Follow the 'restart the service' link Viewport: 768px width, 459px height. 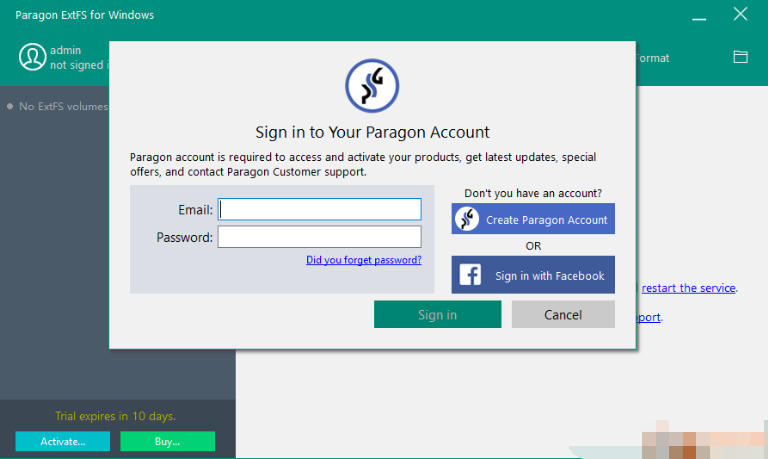688,288
